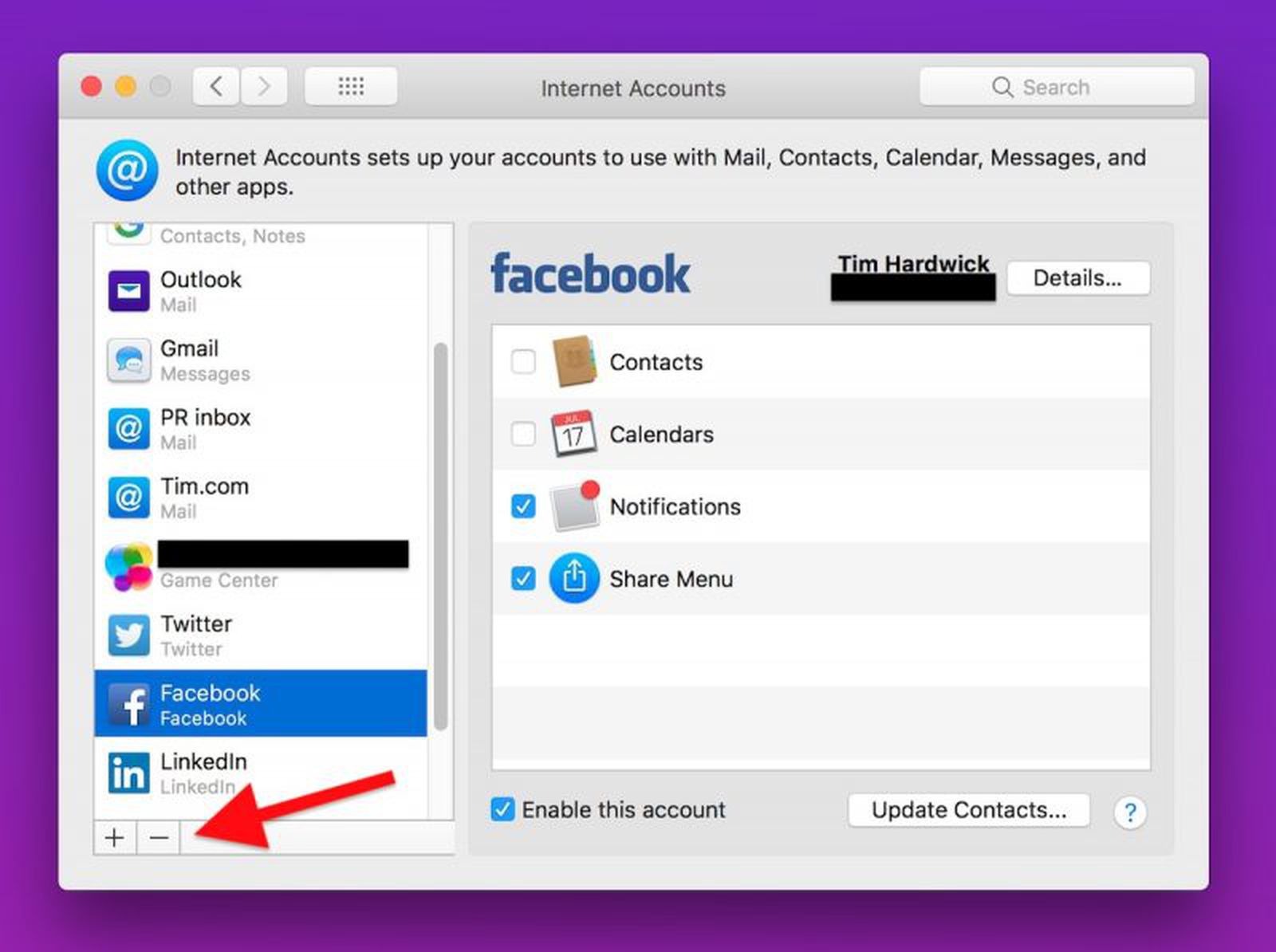The width and height of the screenshot is (1276, 952).
Task: Click the Share Menu blue icon
Action: pos(573,579)
